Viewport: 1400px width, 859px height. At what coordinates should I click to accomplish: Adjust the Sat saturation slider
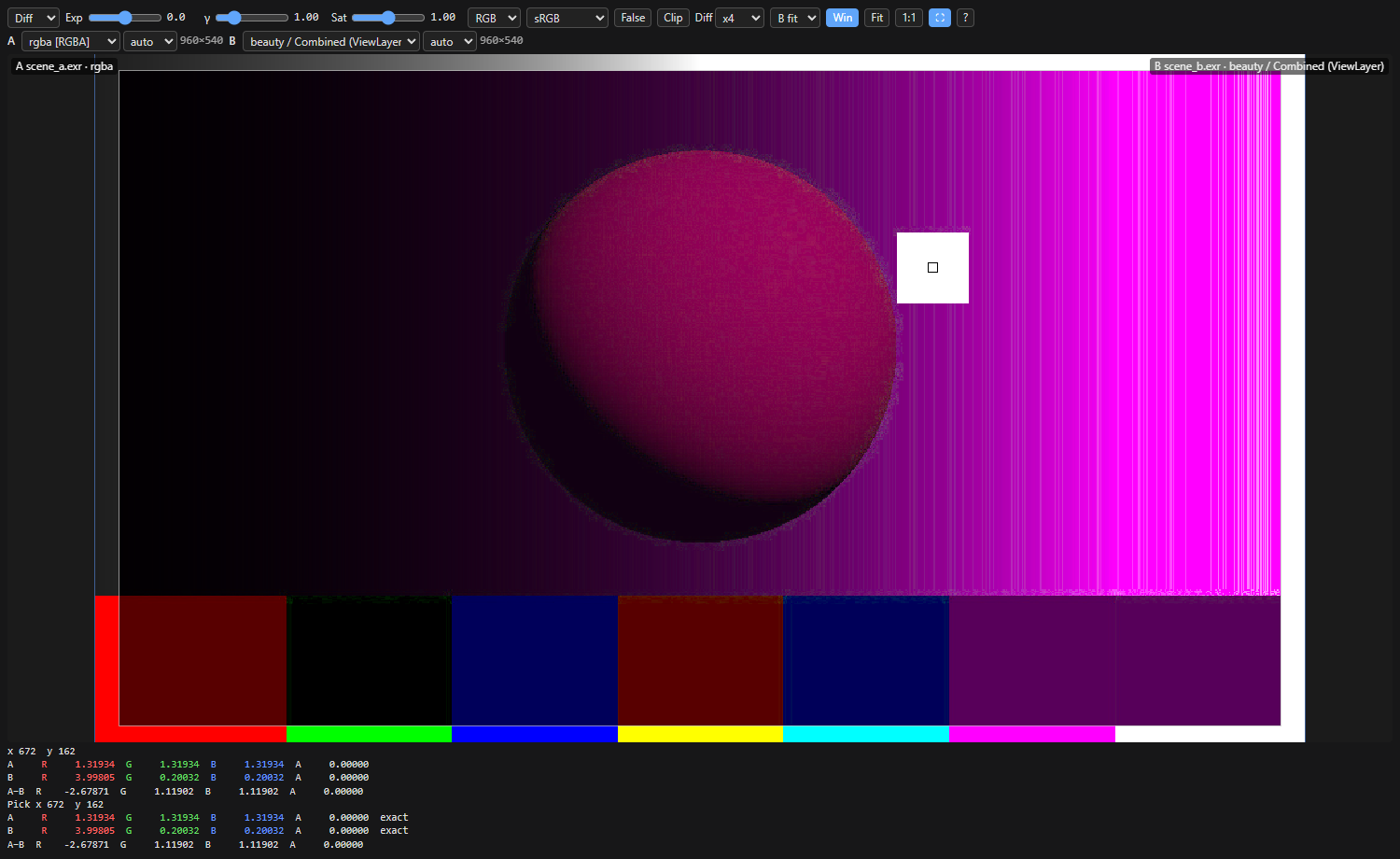click(x=388, y=18)
